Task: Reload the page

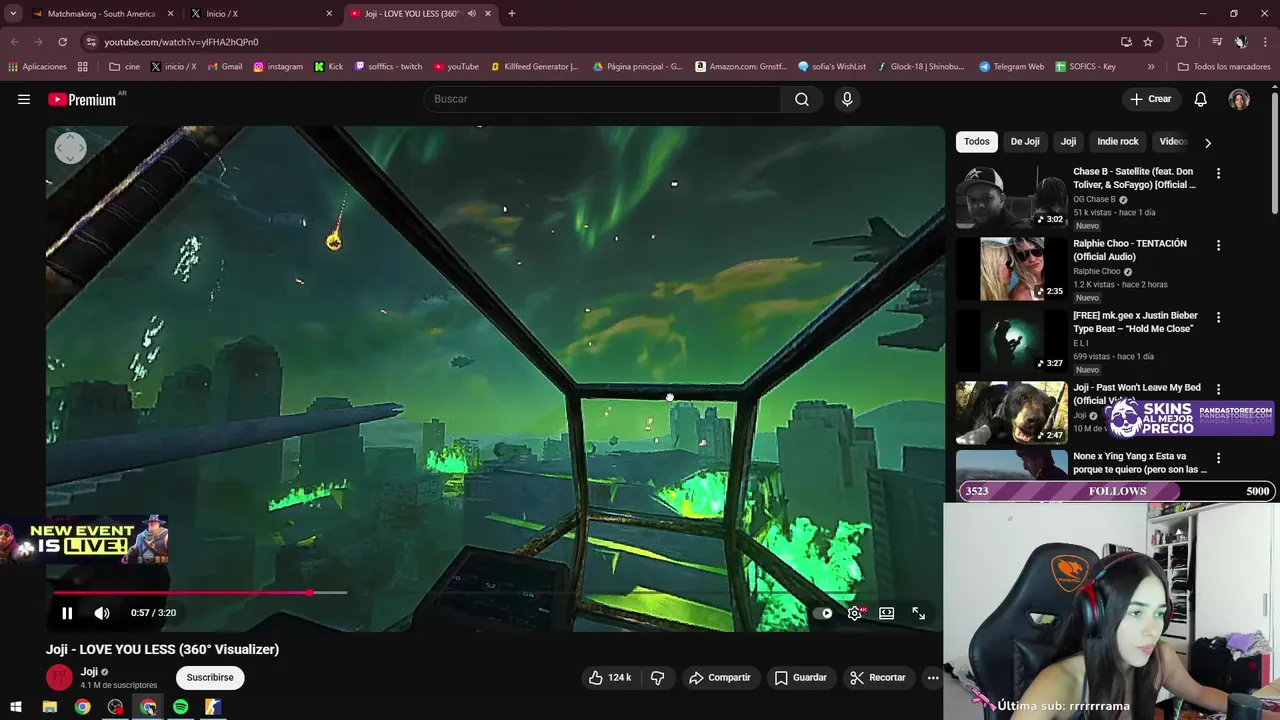Action: pyautogui.click(x=62, y=42)
